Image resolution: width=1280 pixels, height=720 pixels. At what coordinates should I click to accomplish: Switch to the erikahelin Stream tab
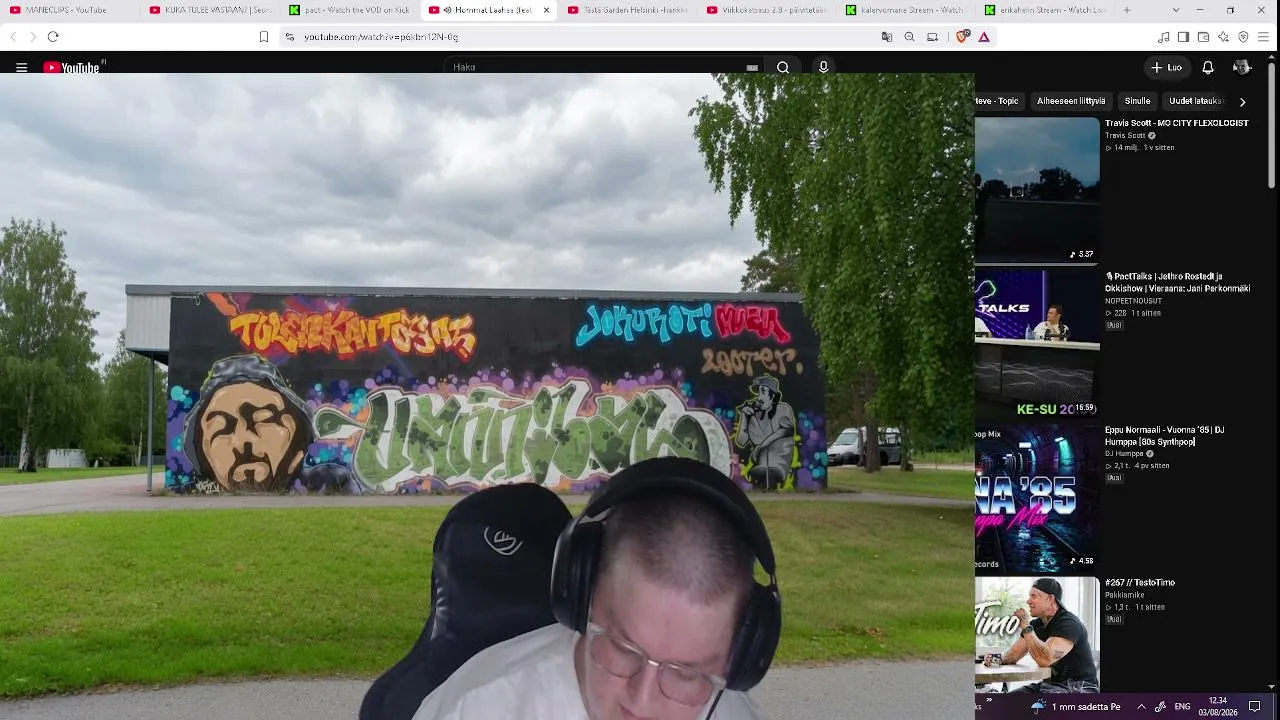tap(1045, 10)
